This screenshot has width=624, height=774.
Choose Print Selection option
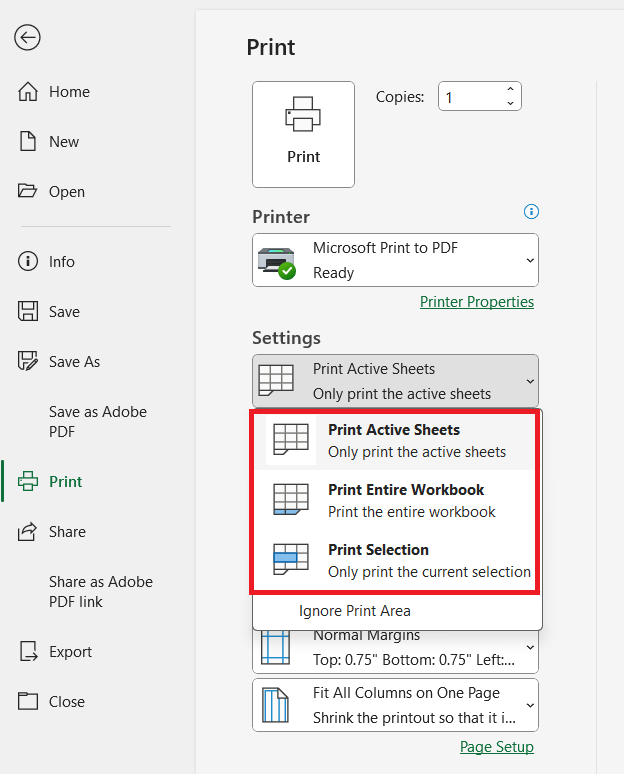pyautogui.click(x=395, y=560)
